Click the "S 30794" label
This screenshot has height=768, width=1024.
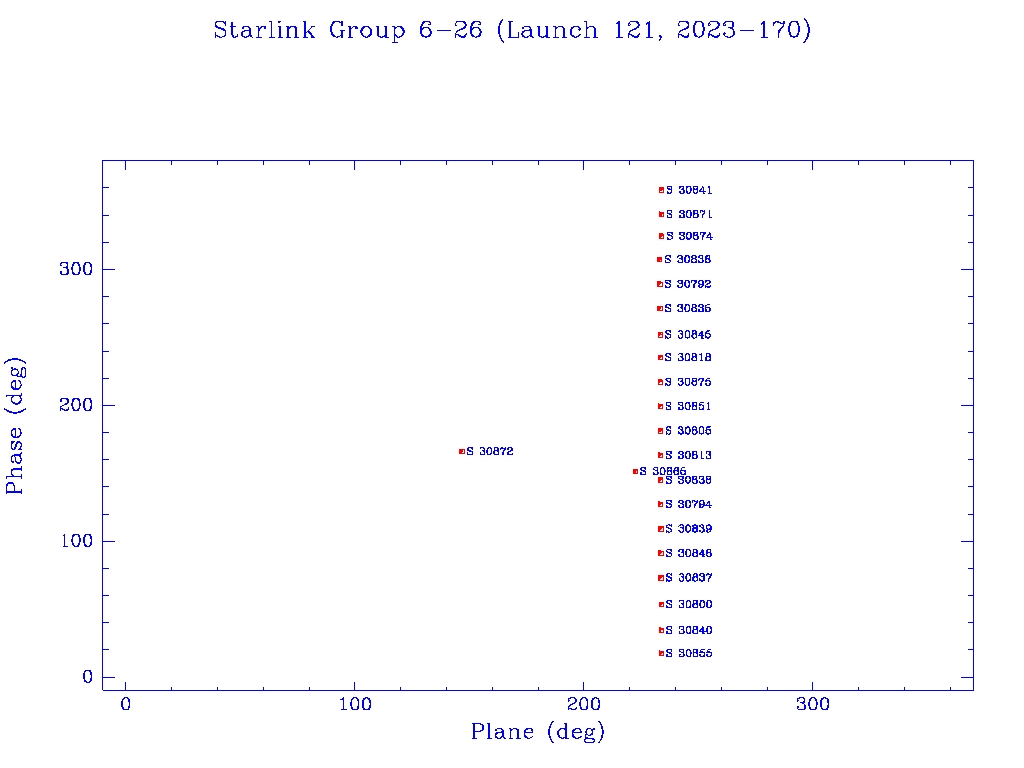pos(688,504)
